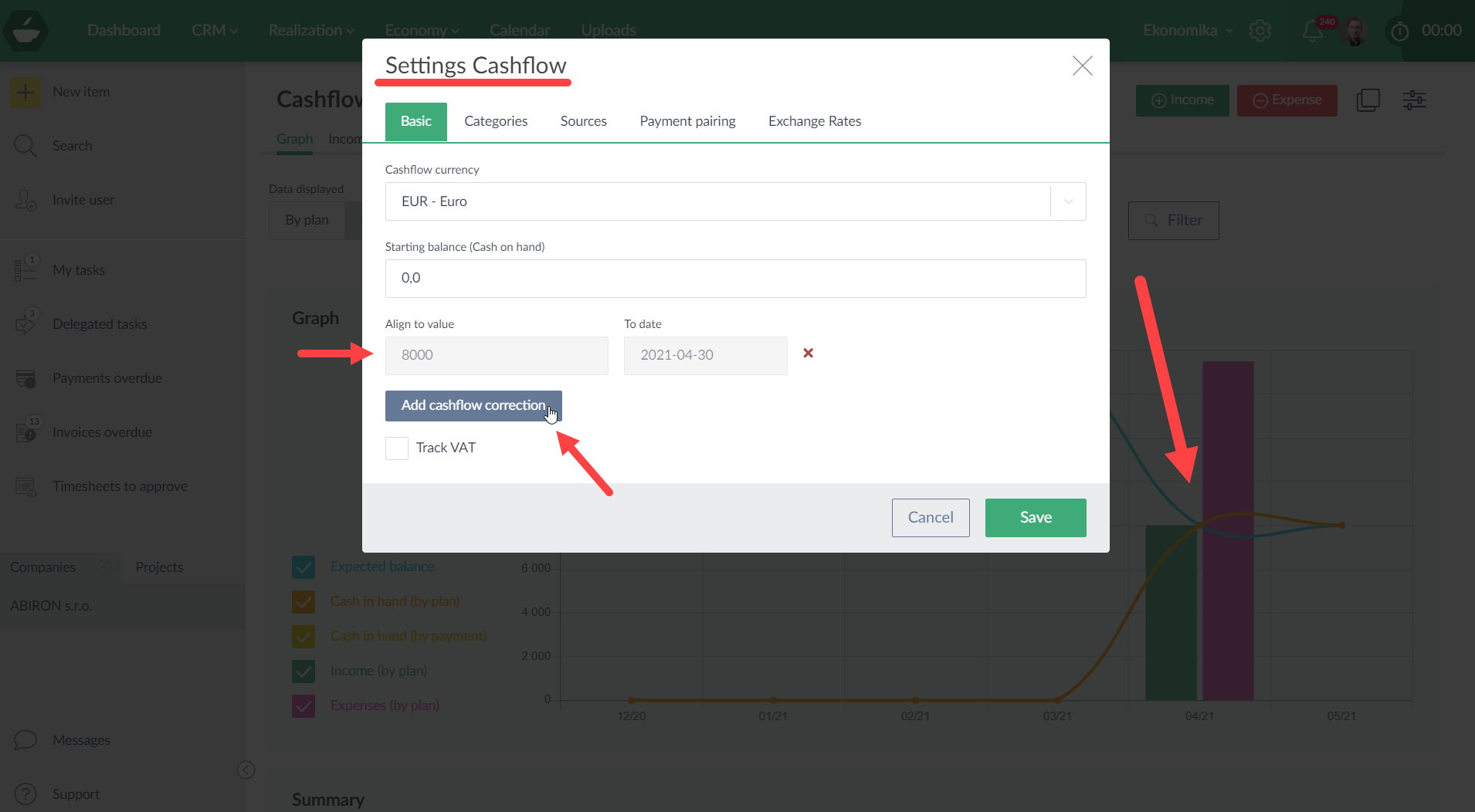Save the cashflow settings
This screenshot has height=812, width=1475.
(x=1035, y=517)
